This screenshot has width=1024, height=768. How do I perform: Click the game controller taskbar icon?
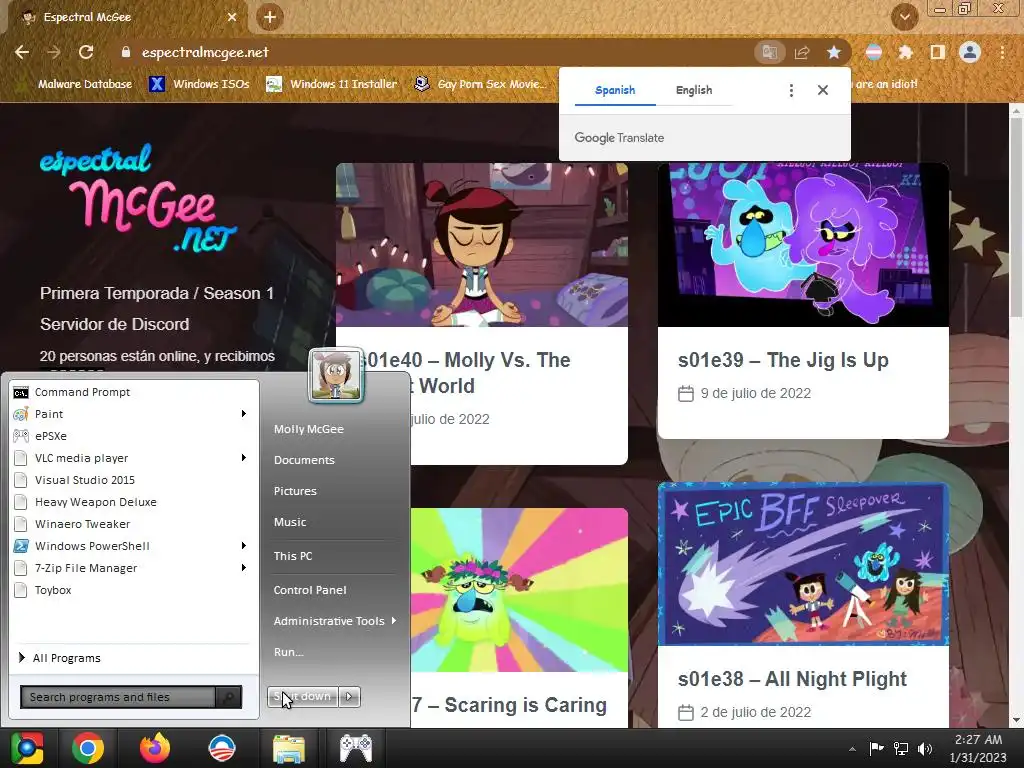356,748
